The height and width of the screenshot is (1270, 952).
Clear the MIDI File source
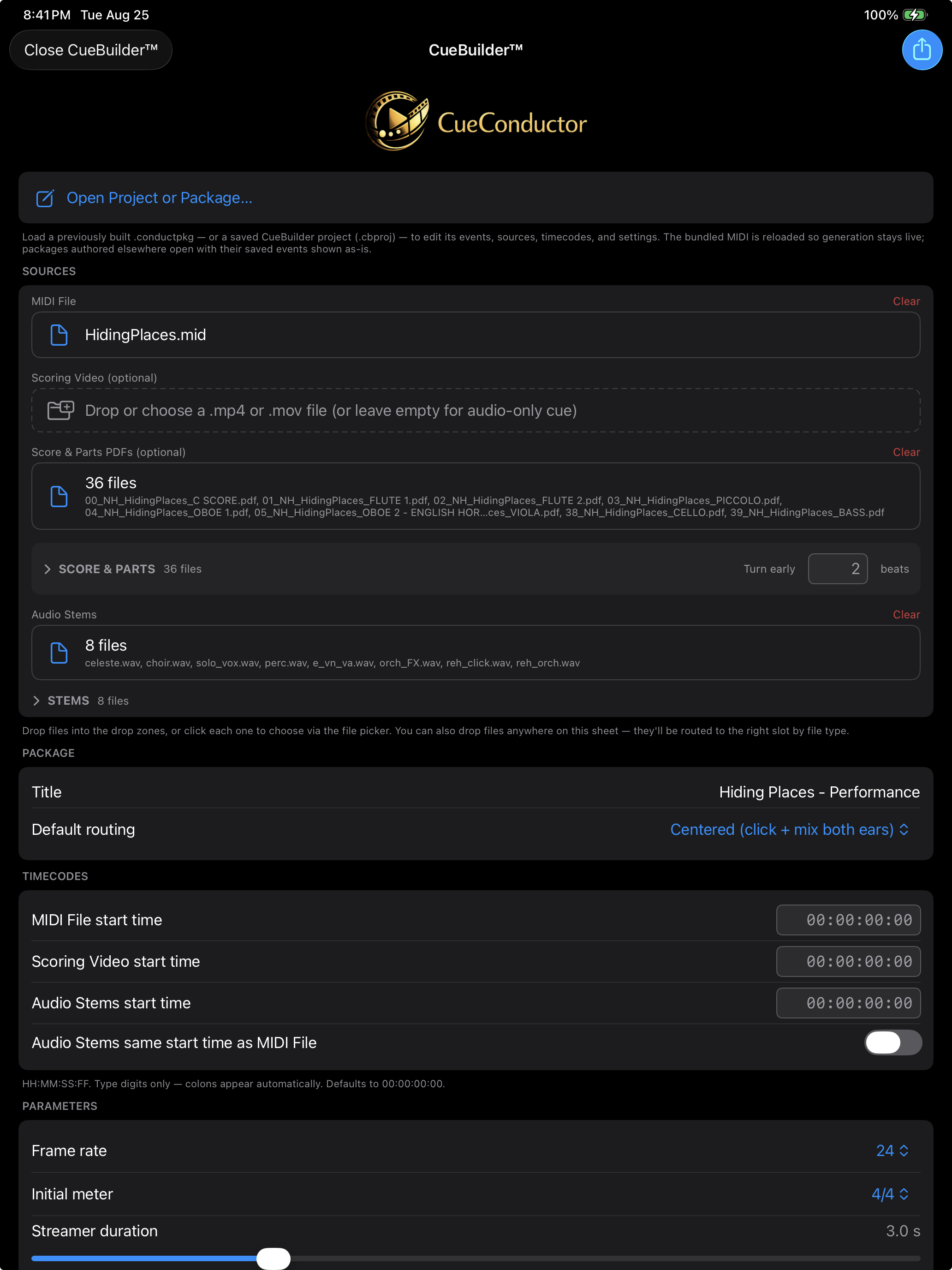(906, 301)
